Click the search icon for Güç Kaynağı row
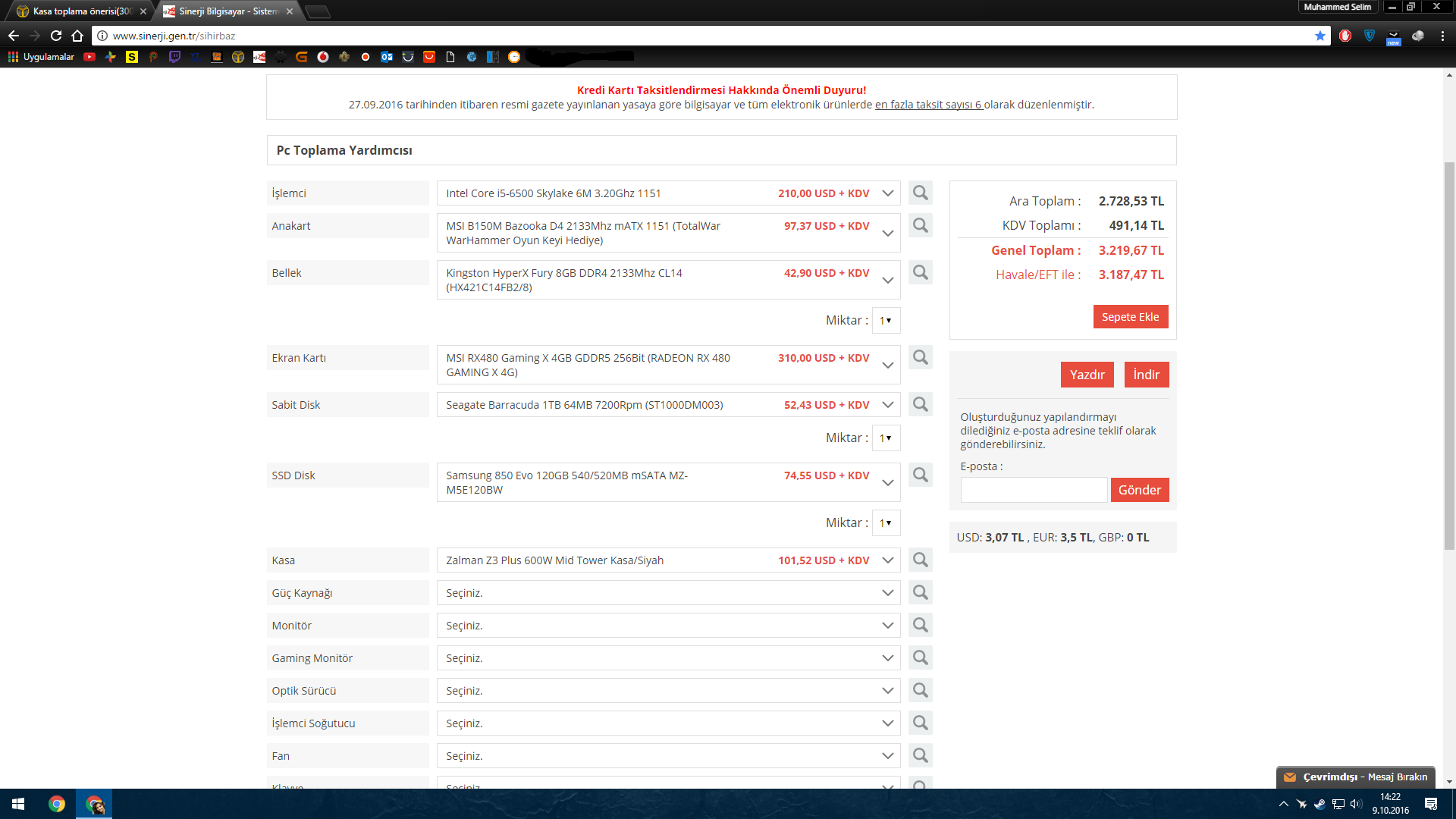 (920, 592)
